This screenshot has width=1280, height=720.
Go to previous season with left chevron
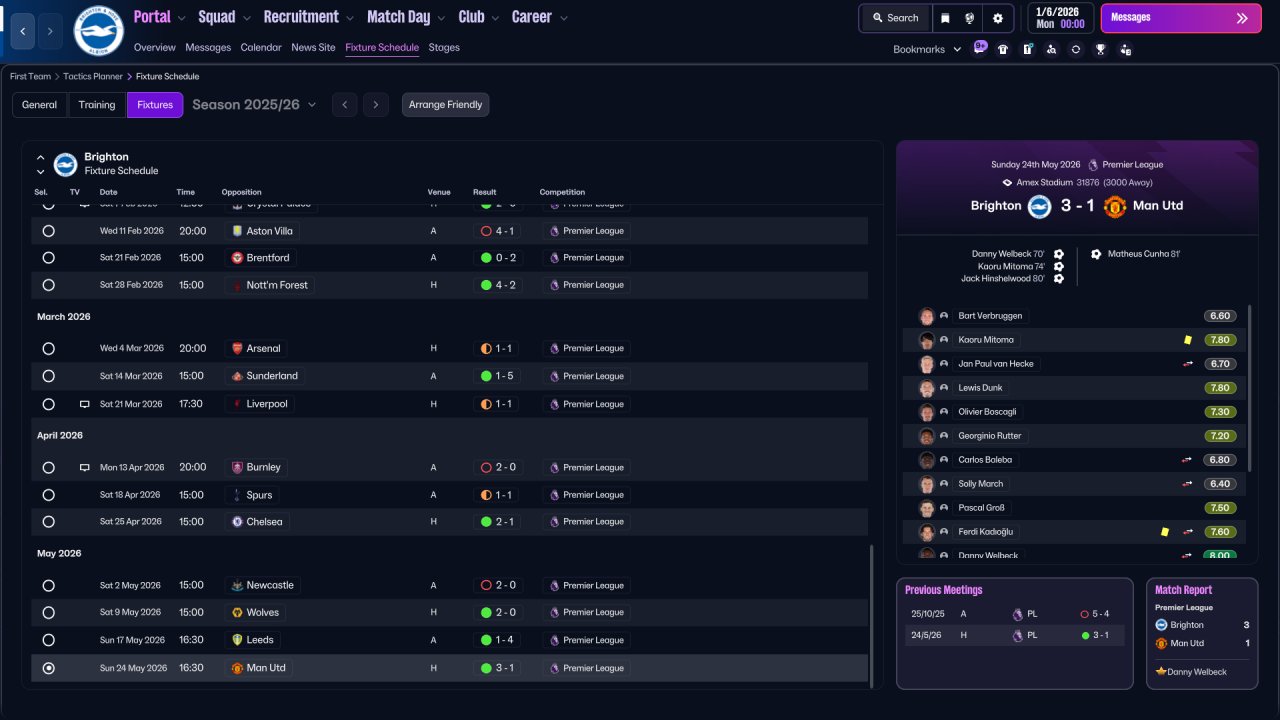(x=344, y=105)
